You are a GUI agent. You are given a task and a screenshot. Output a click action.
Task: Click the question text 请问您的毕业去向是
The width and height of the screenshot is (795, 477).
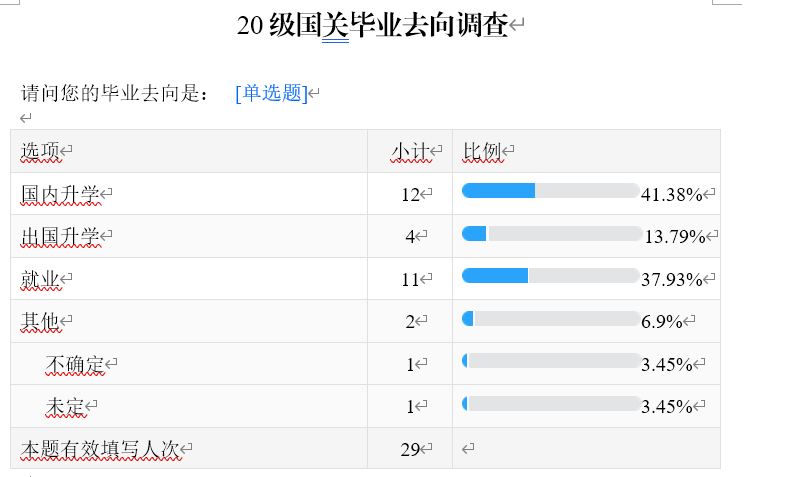114,93
